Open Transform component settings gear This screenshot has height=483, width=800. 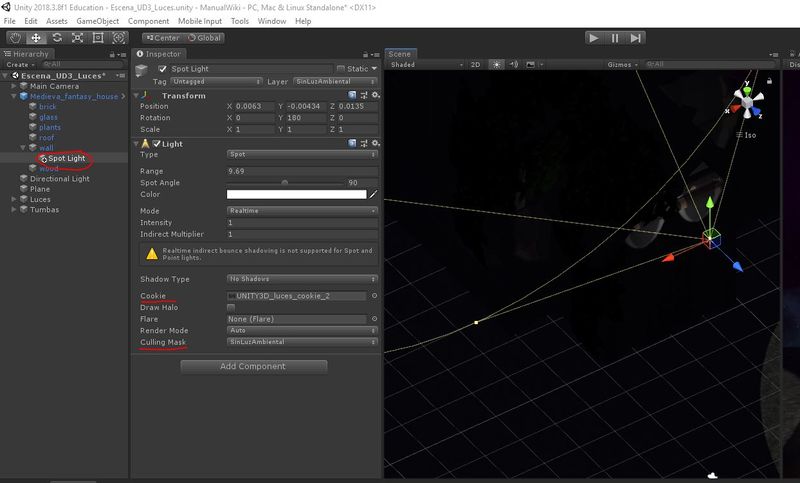[x=376, y=95]
